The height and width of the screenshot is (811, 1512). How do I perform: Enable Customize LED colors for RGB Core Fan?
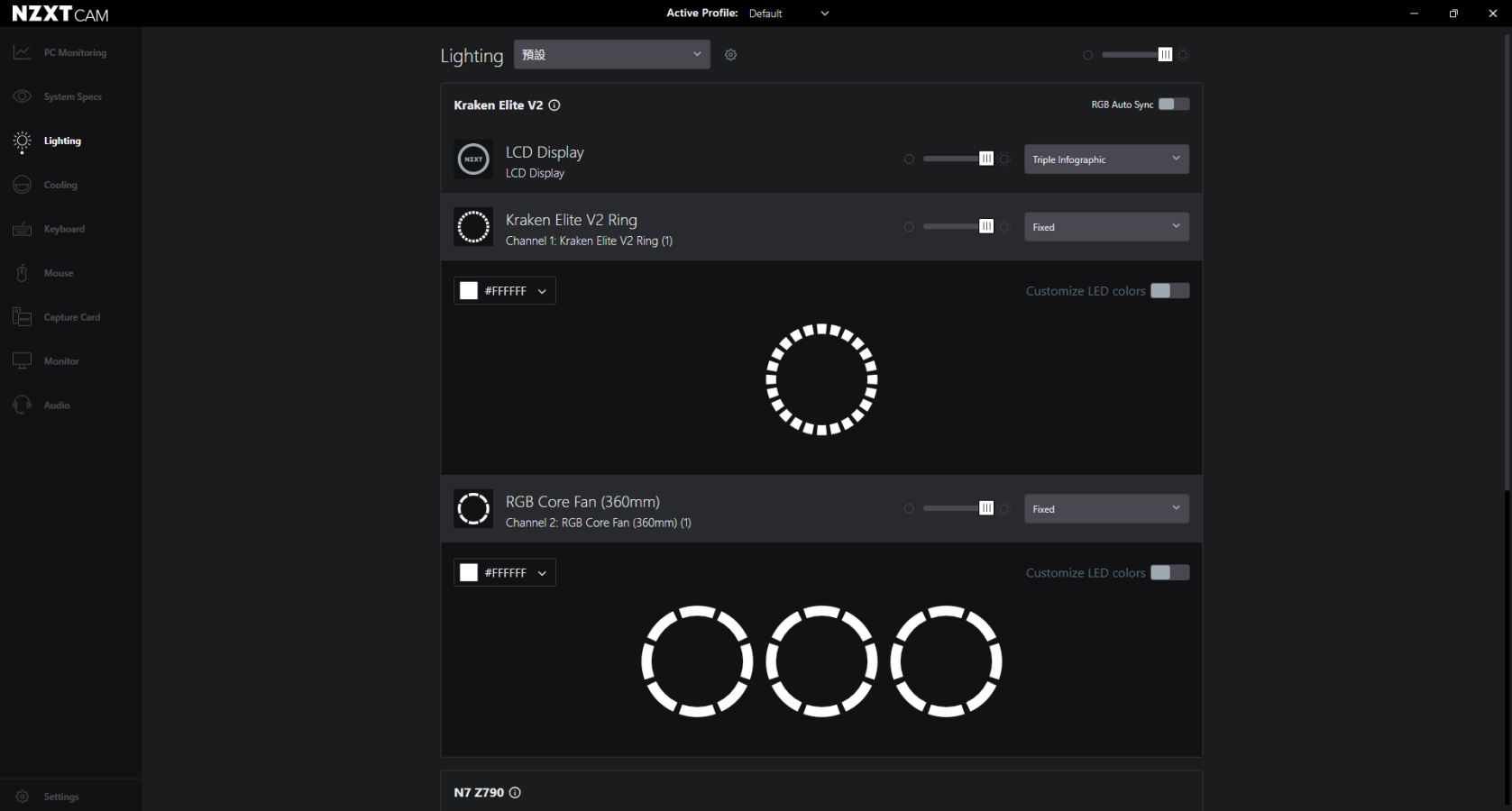coord(1169,573)
